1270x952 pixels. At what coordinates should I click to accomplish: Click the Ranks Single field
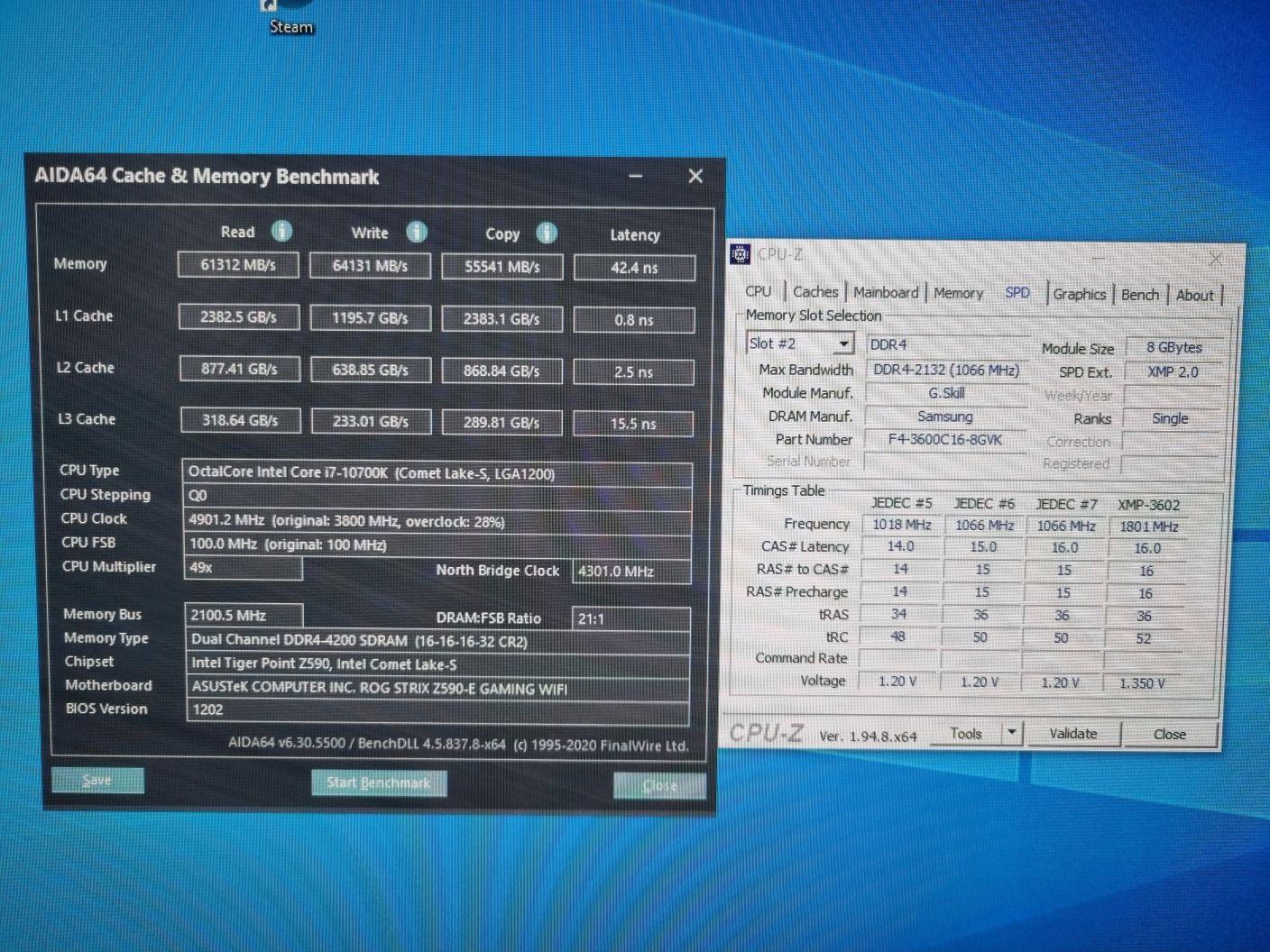coord(1170,418)
